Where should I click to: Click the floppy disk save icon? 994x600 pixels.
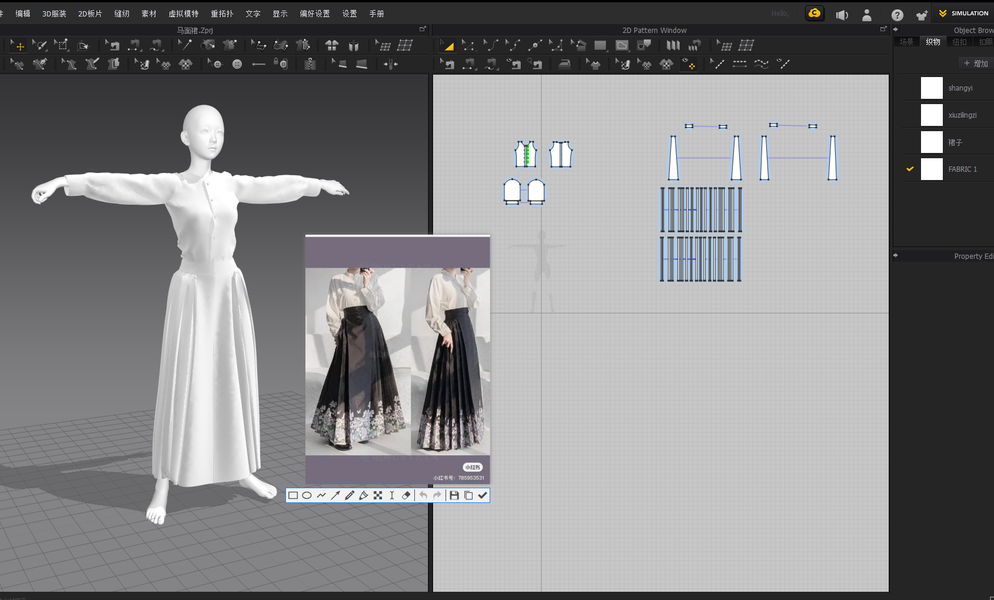454,495
